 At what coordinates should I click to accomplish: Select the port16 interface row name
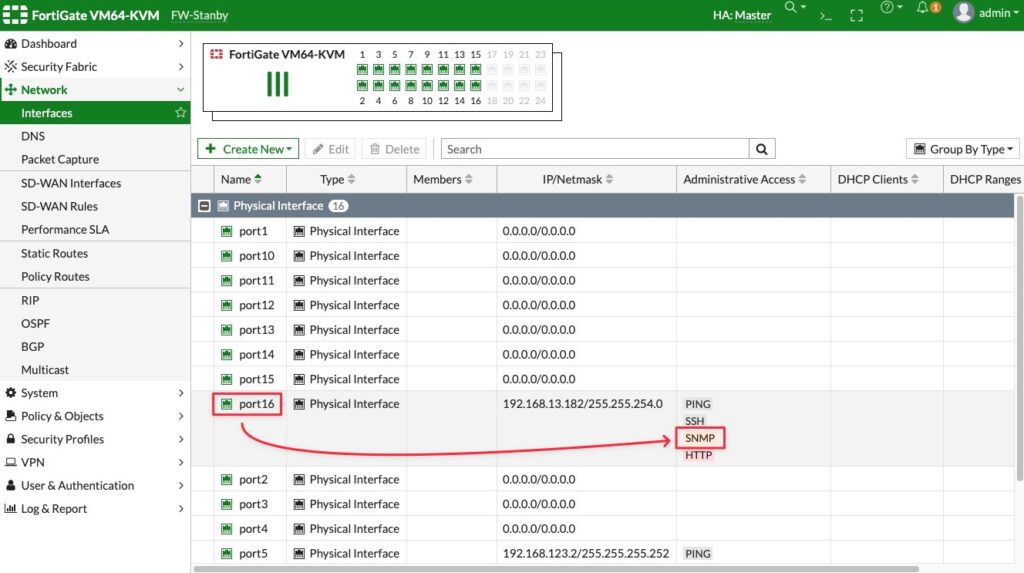tap(257, 404)
